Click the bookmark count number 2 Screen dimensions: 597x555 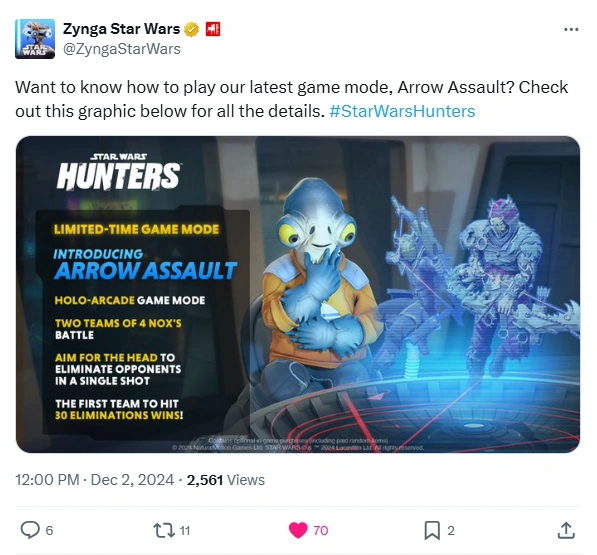[451, 531]
